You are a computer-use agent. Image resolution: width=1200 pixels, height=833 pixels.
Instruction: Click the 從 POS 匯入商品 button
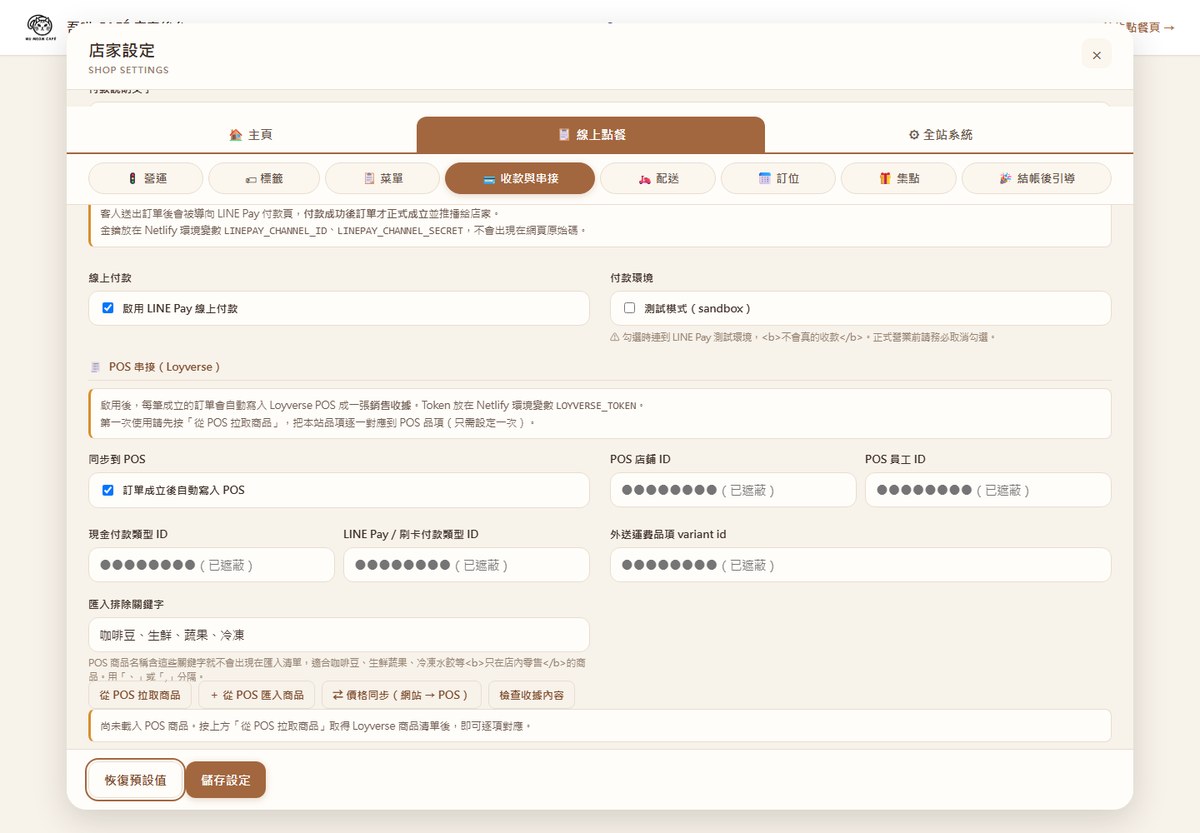(x=257, y=695)
